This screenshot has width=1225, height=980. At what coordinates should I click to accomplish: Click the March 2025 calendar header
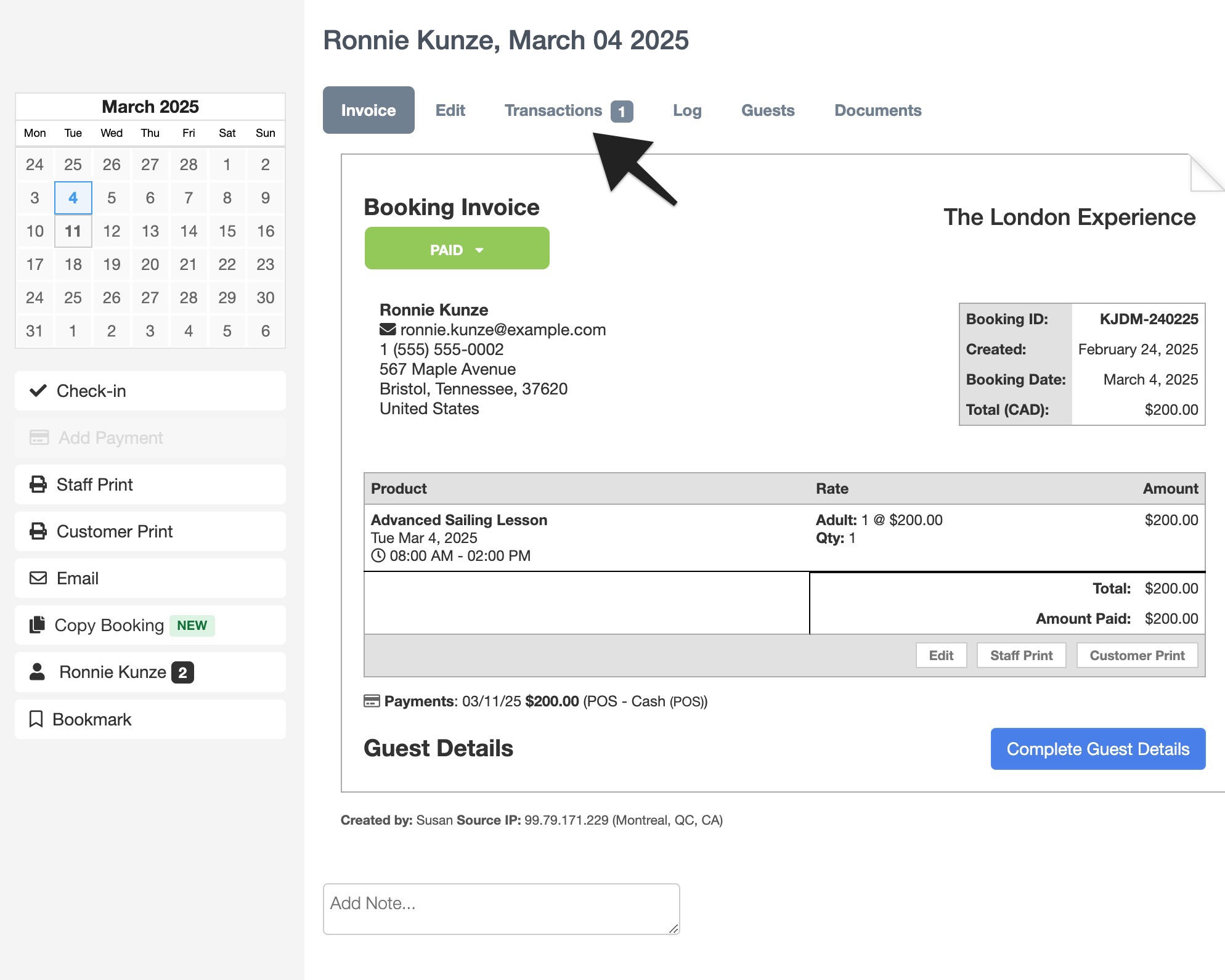[150, 107]
